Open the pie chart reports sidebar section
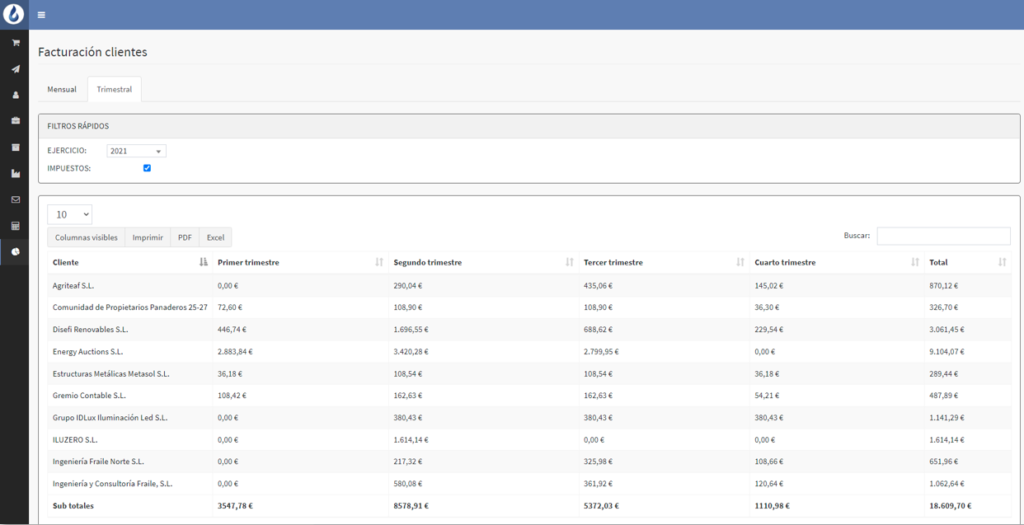This screenshot has height=525, width=1024. 15,251
